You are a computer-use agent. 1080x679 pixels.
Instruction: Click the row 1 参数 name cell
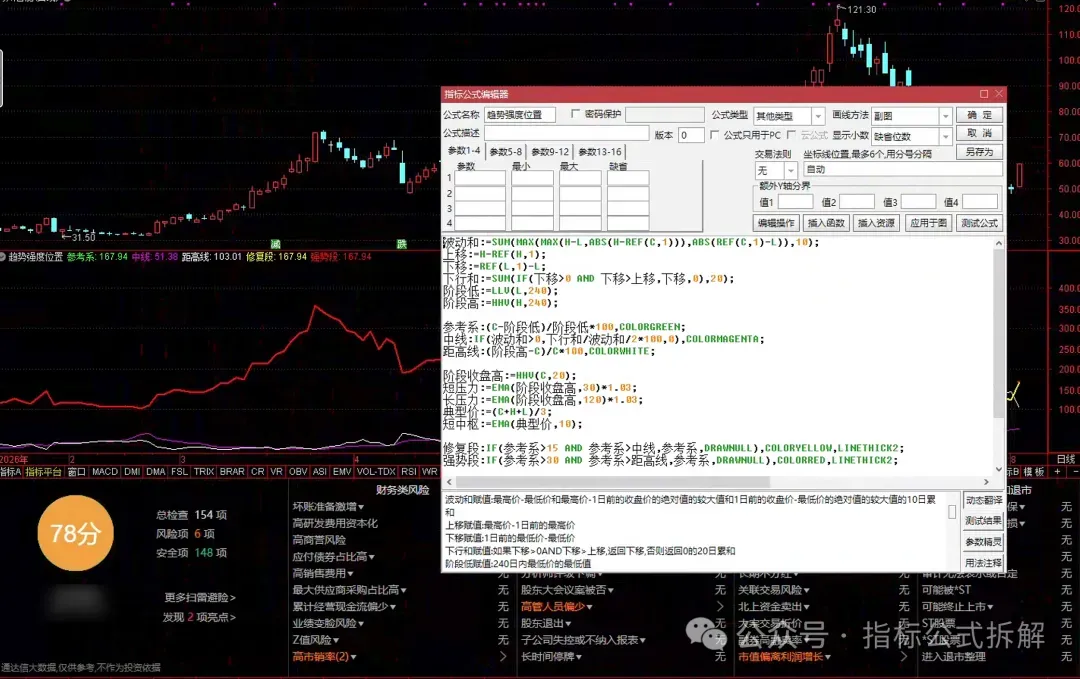click(x=480, y=178)
